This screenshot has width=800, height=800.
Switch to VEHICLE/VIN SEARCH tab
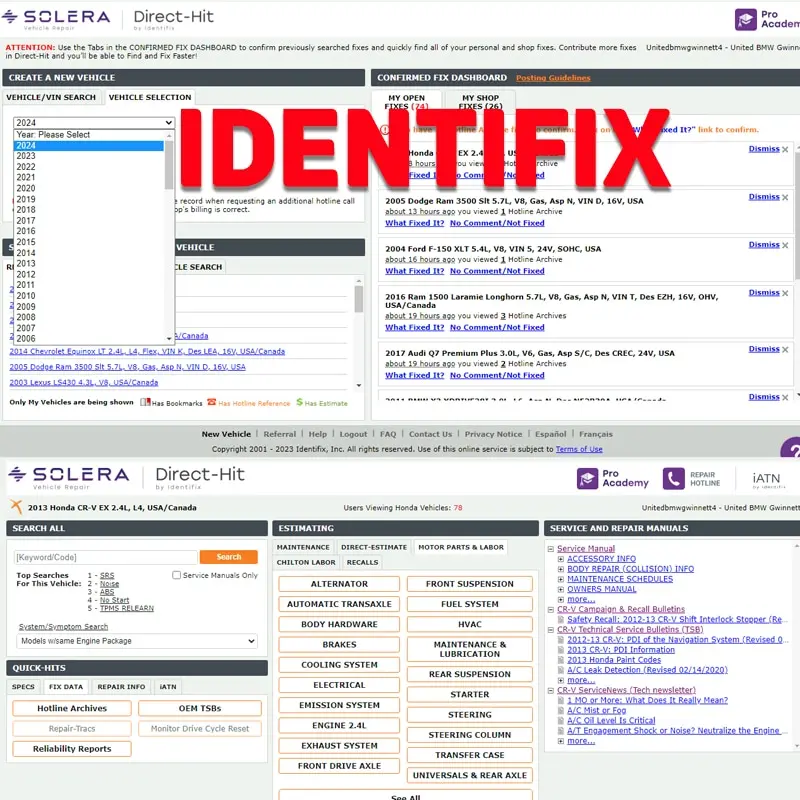(x=51, y=97)
